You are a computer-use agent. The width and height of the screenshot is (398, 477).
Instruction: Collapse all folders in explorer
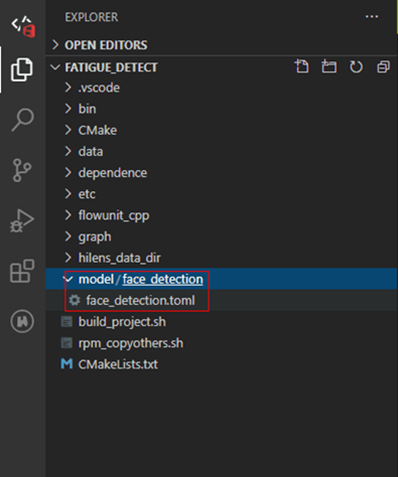383,67
